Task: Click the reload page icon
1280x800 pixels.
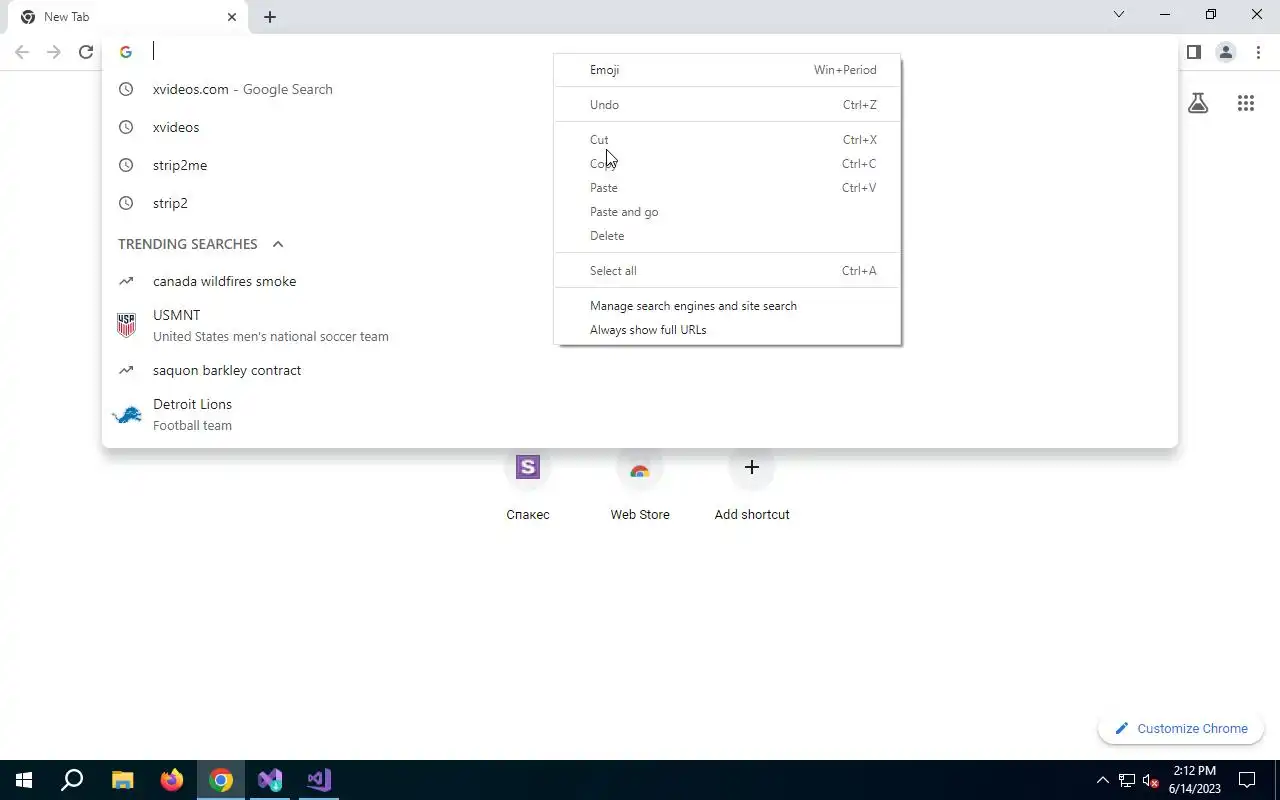Action: (x=86, y=52)
